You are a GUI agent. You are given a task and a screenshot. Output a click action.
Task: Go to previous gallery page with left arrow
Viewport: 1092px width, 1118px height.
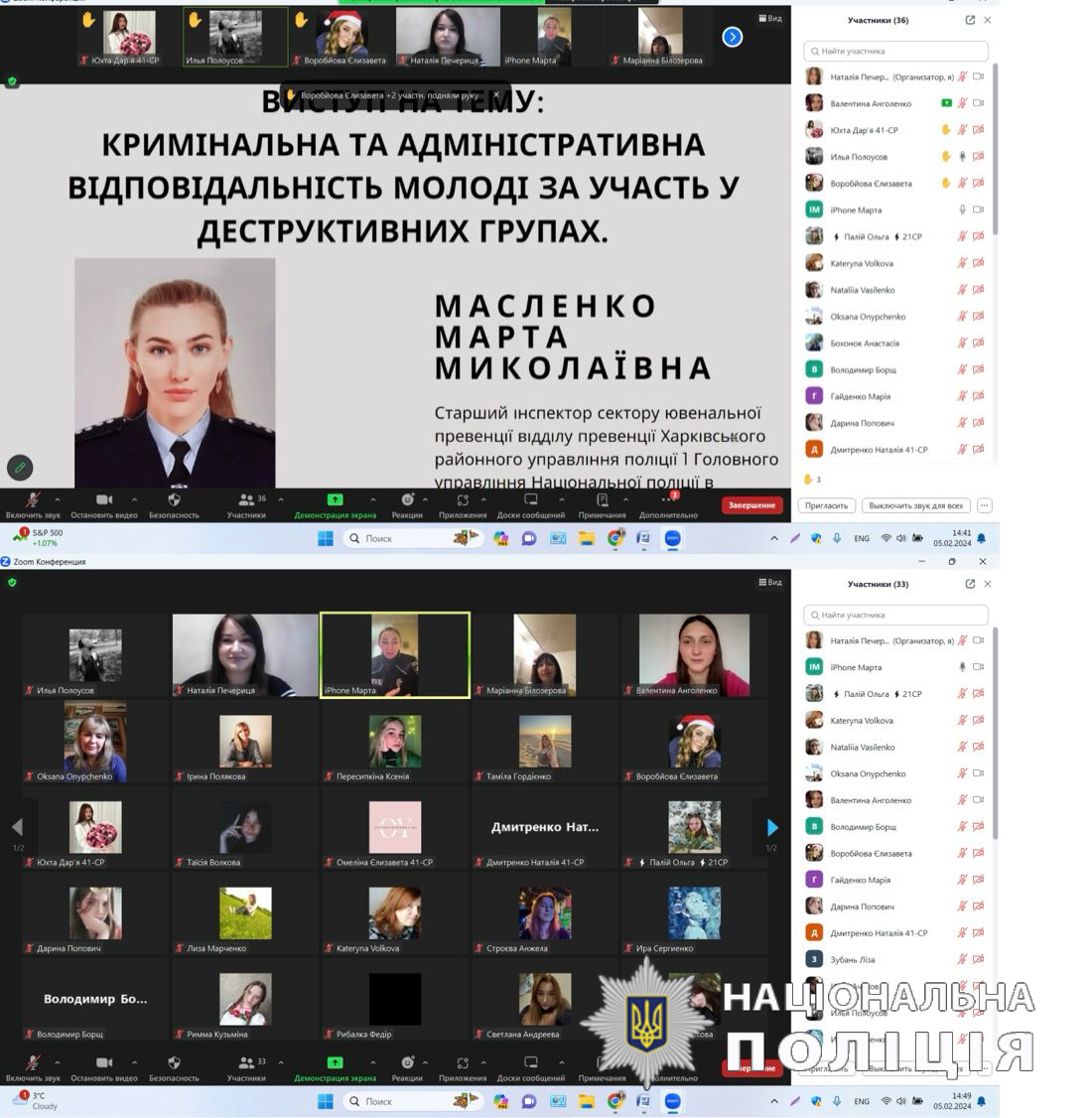(x=18, y=827)
